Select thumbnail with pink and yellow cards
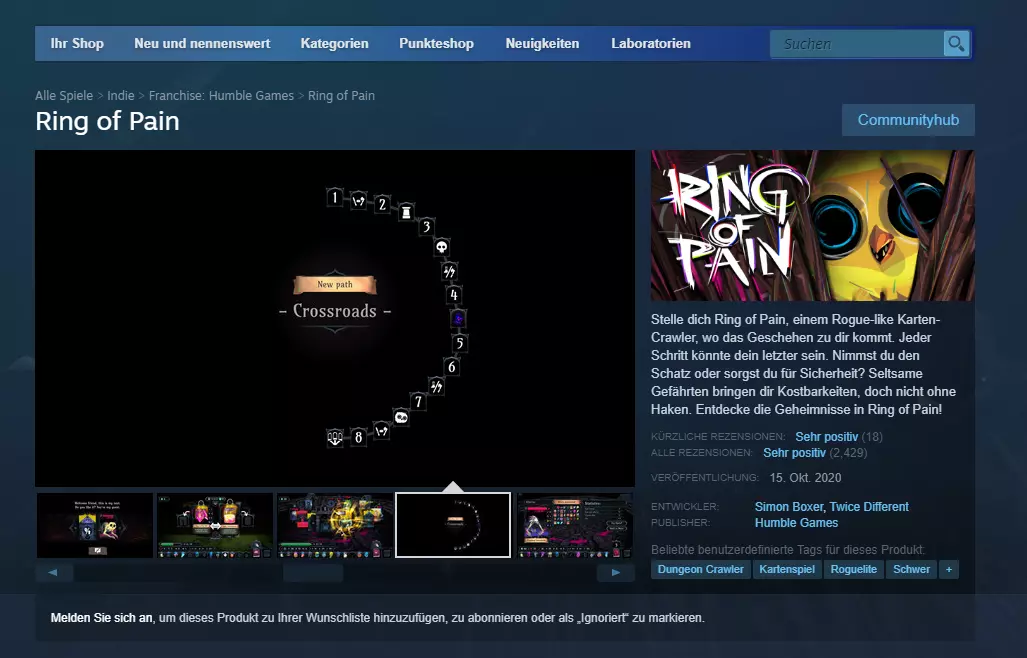1027x658 pixels. 215,525
